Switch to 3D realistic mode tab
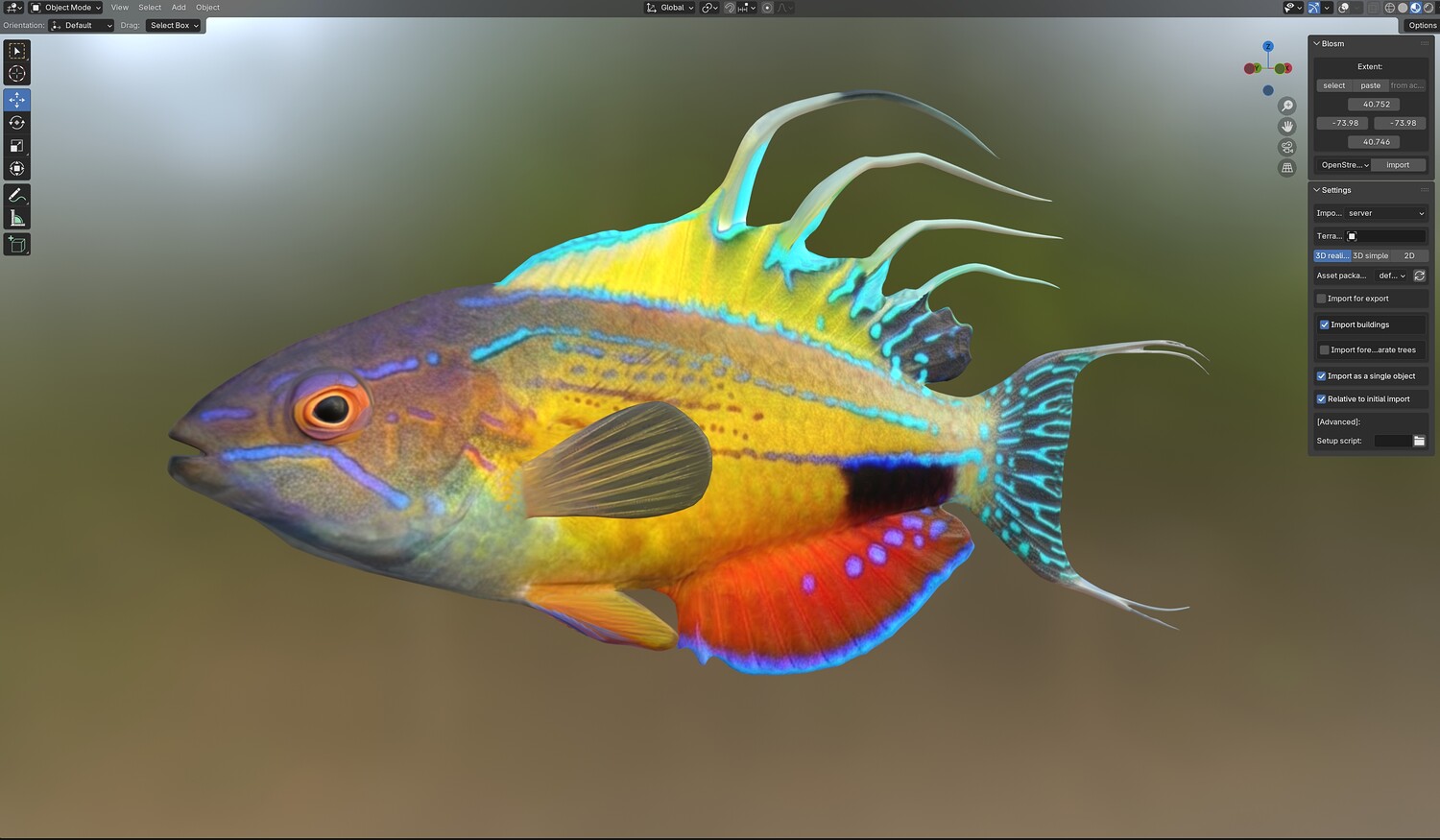 1332,256
